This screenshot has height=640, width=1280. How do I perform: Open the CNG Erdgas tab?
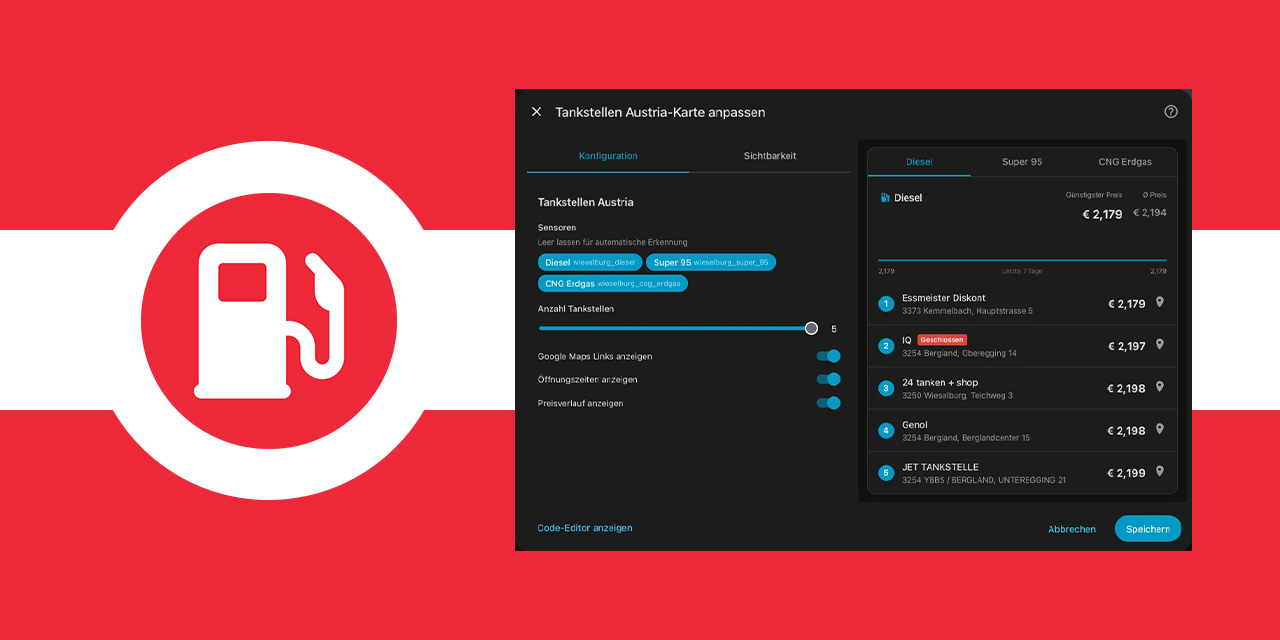click(1124, 162)
